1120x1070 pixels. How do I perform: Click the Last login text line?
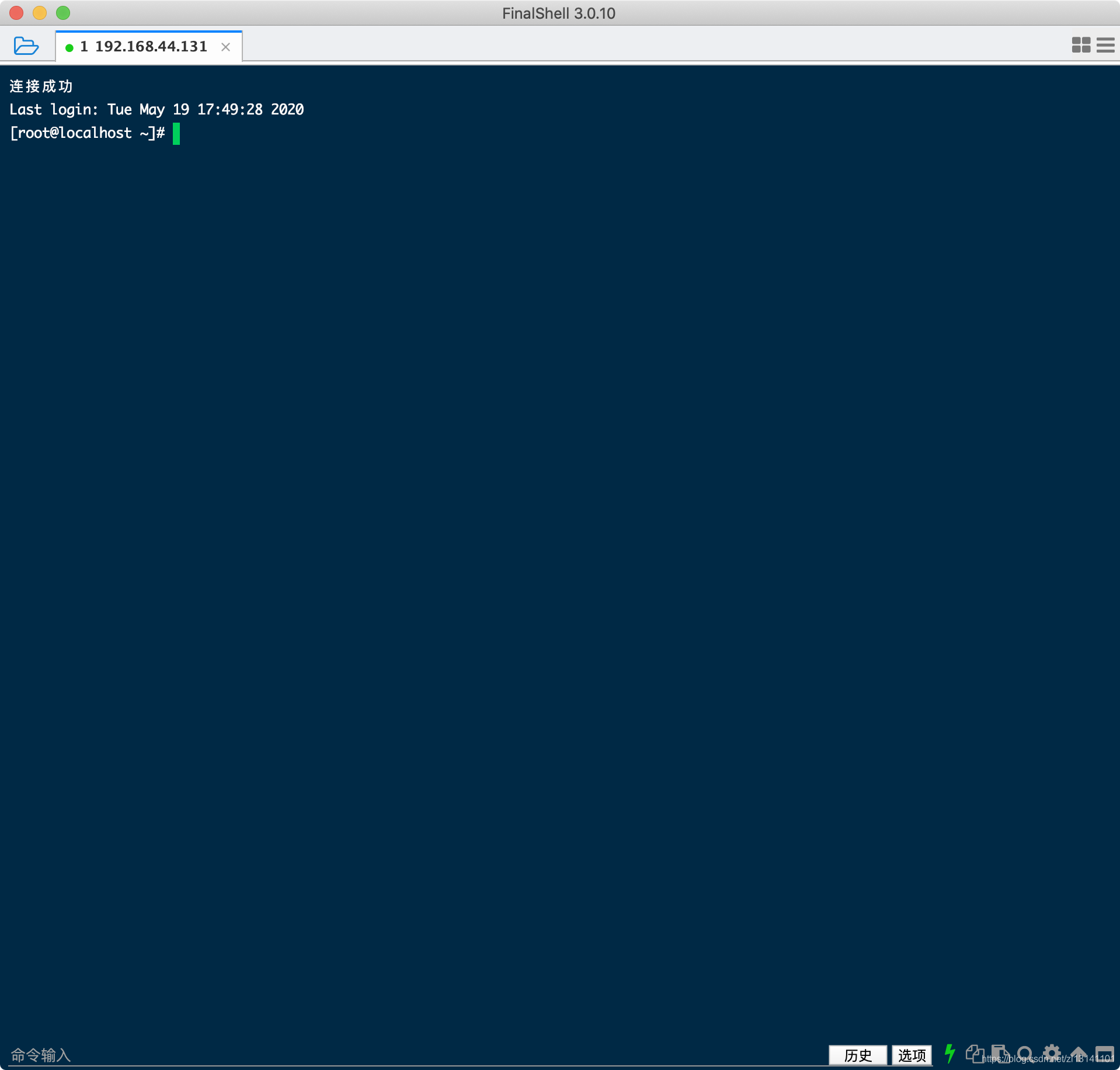pos(156,109)
